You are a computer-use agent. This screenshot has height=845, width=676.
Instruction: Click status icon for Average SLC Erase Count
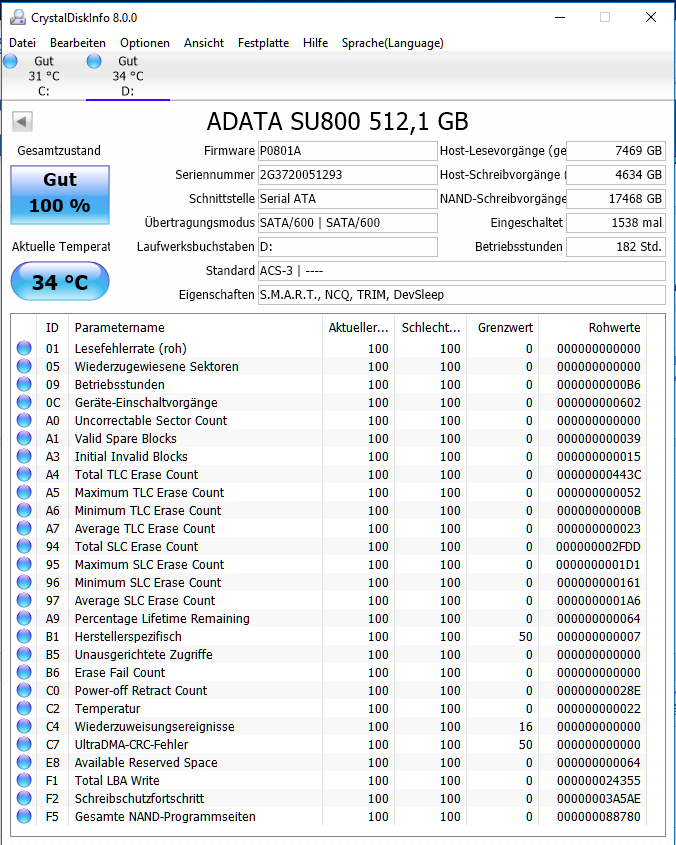pyautogui.click(x=24, y=600)
